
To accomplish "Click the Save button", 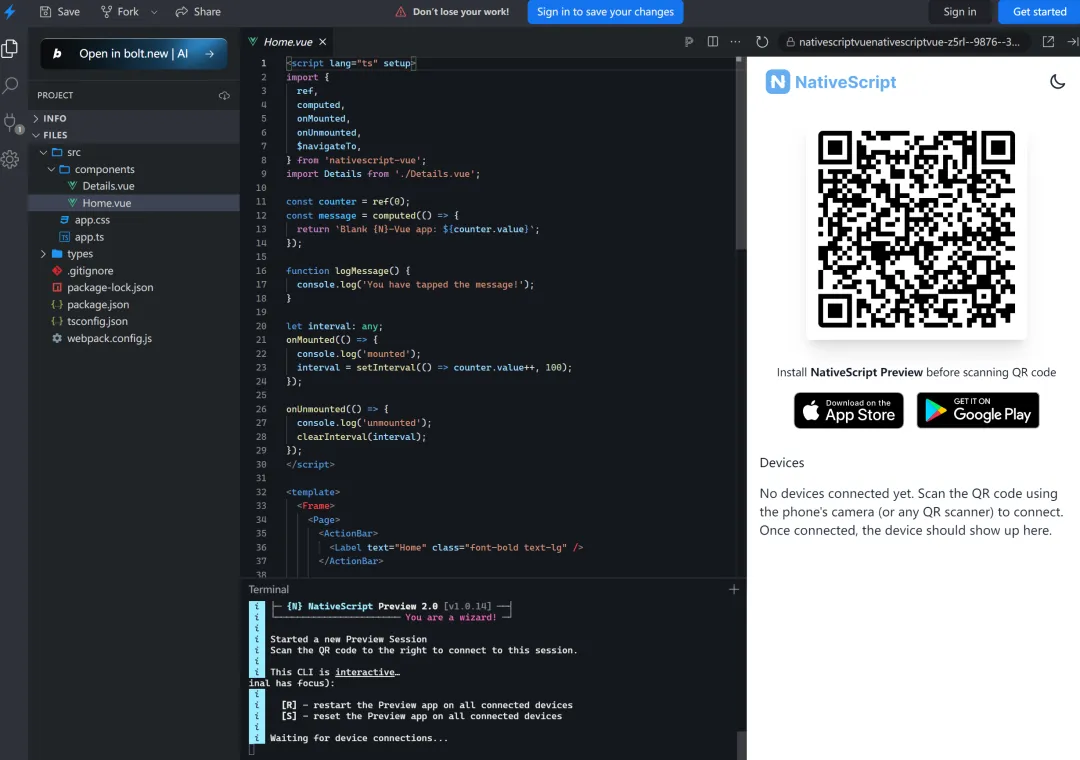I will 59,12.
